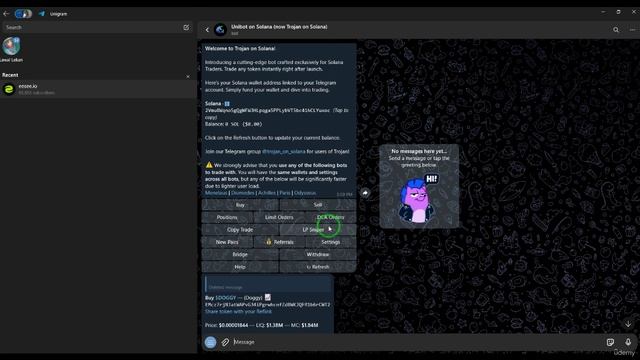Search within this chat
This screenshot has height=360, width=640.
click(616, 30)
